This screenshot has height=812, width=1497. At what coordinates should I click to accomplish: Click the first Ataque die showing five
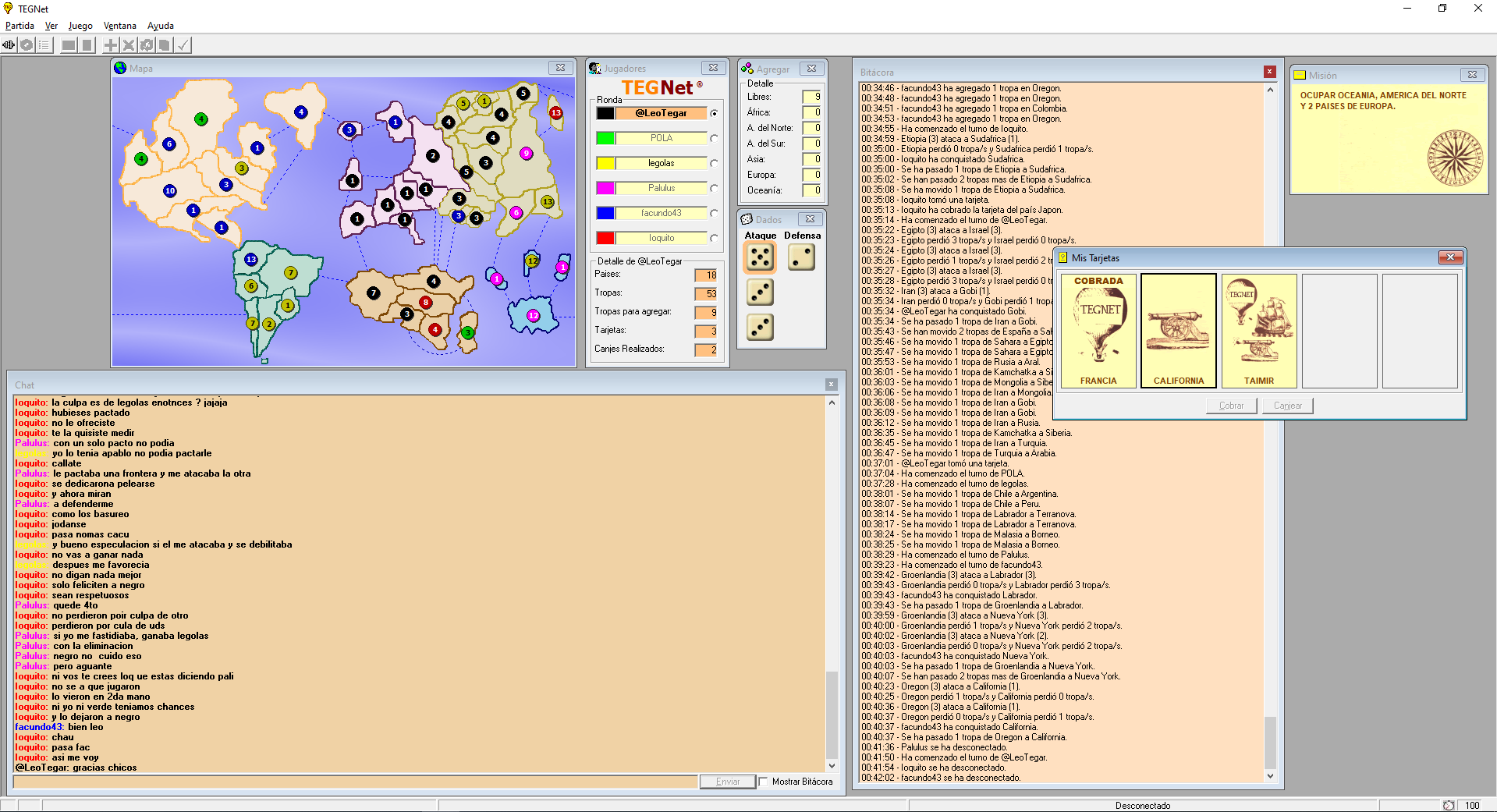(760, 257)
